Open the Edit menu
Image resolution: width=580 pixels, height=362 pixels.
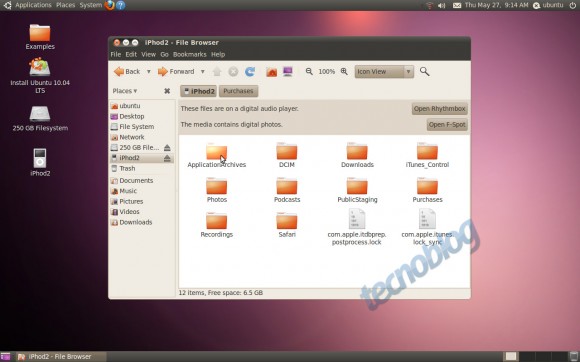pos(131,54)
